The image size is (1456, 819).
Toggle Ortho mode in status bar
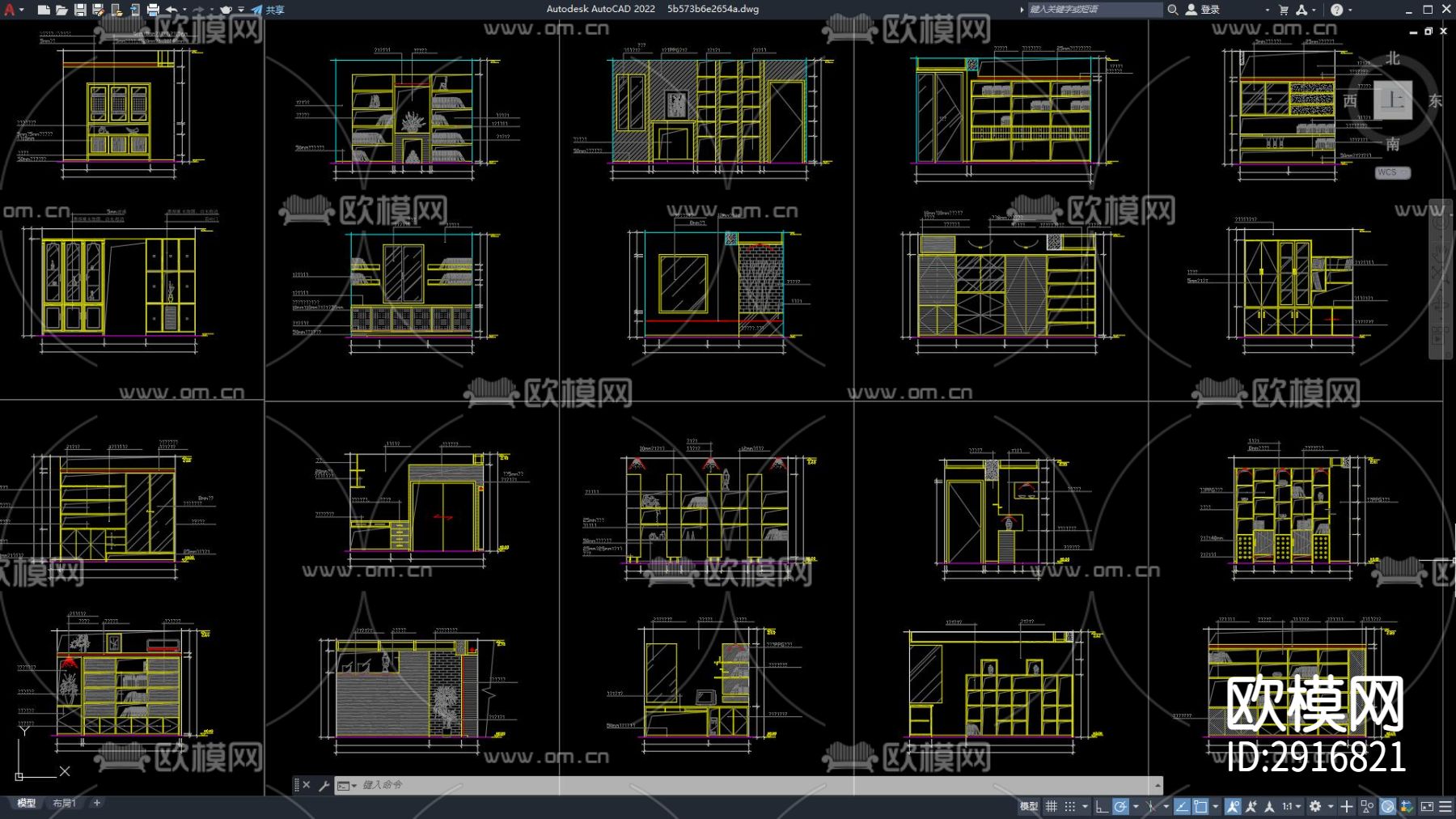pos(1101,806)
